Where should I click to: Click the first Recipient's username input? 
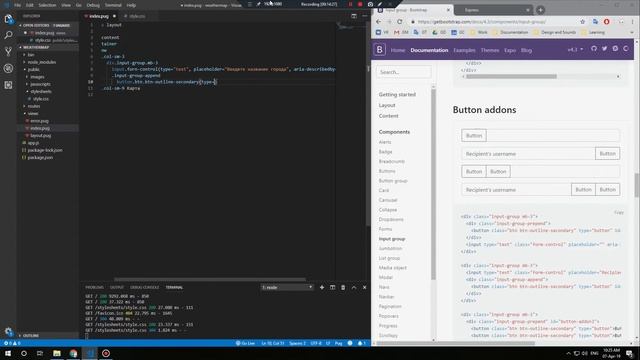(528, 153)
